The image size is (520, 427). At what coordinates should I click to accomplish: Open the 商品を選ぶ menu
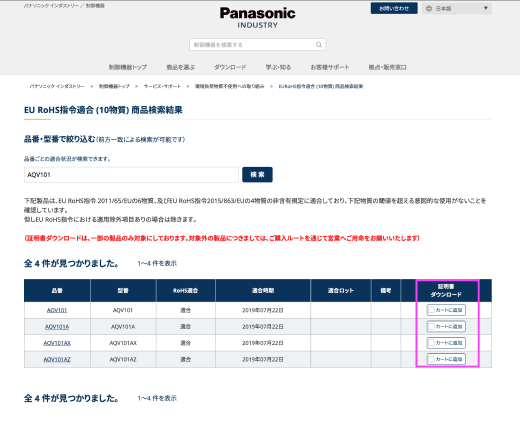(181, 67)
